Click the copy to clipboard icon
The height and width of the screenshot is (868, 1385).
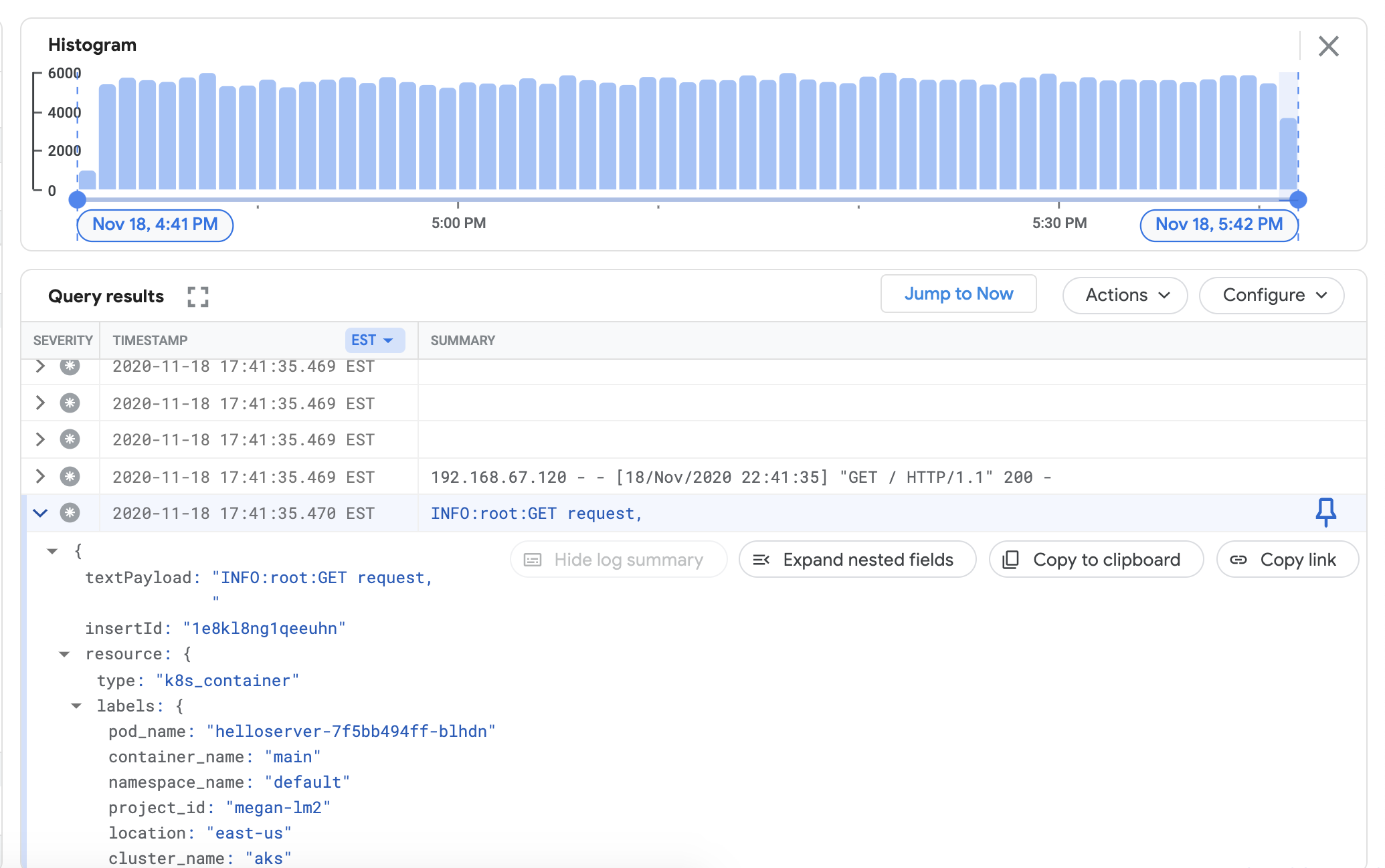click(x=1011, y=559)
